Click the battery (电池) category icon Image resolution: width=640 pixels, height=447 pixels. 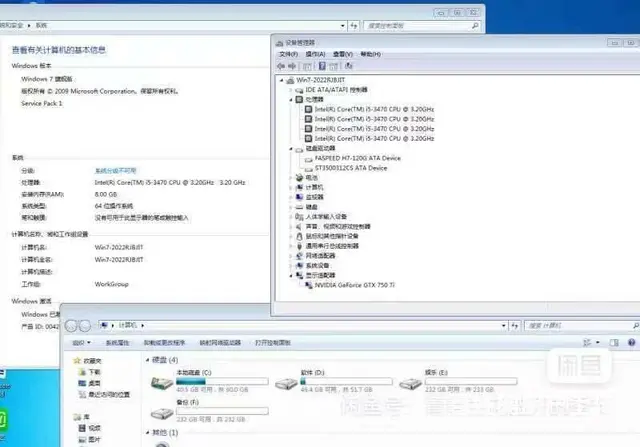pos(299,178)
